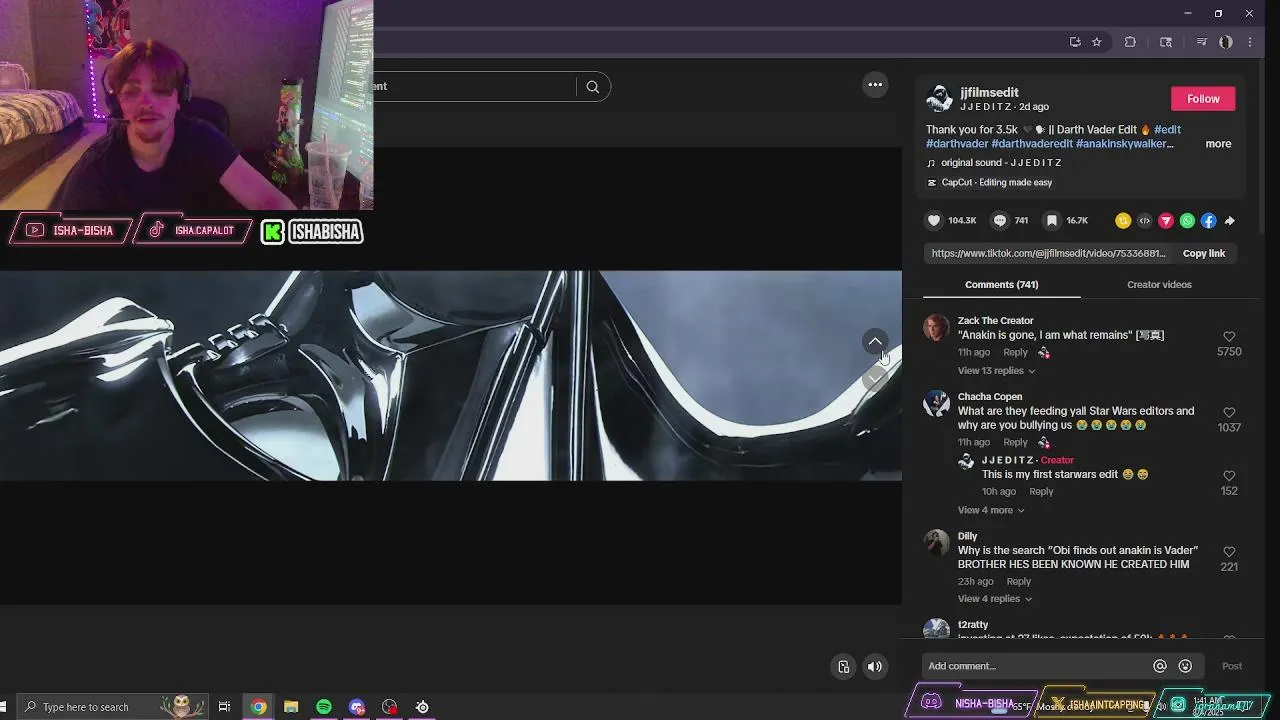The image size is (1280, 720).
Task: Click the TikTok search field
Action: [x=475, y=87]
